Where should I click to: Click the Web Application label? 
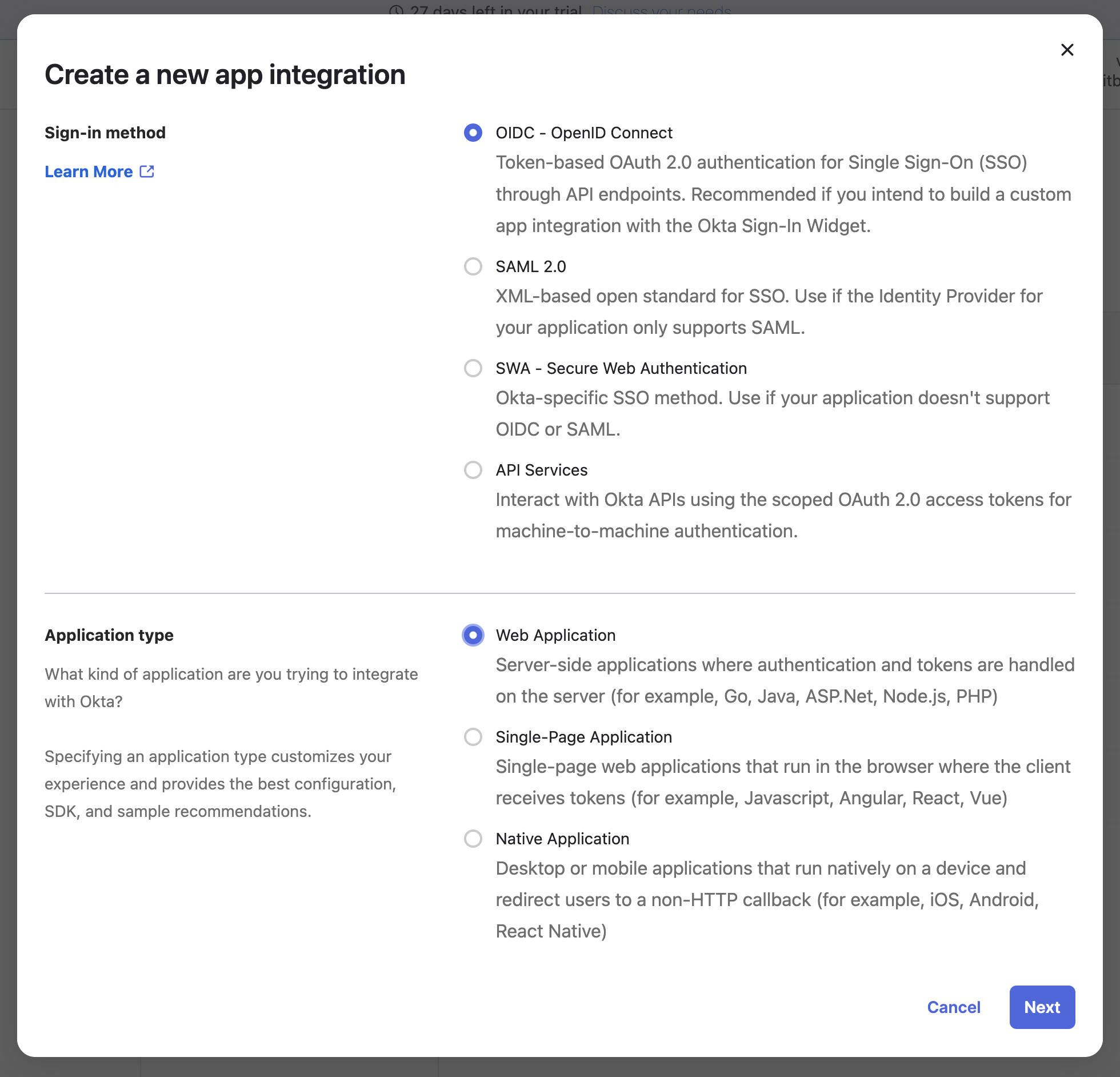(555, 635)
